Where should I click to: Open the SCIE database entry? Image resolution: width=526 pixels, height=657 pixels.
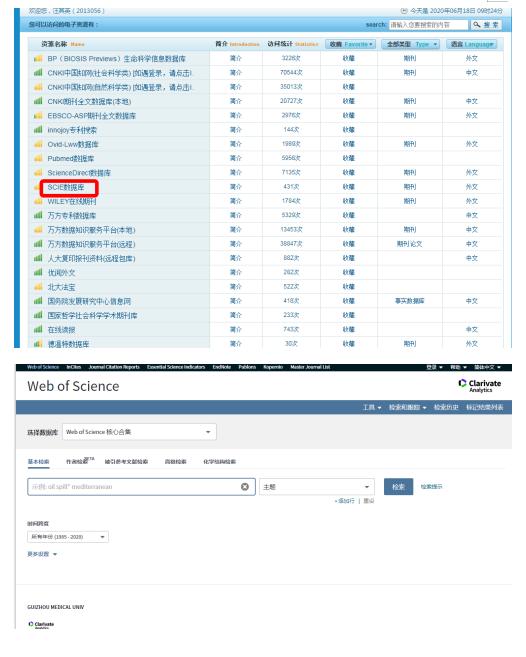click(x=66, y=187)
